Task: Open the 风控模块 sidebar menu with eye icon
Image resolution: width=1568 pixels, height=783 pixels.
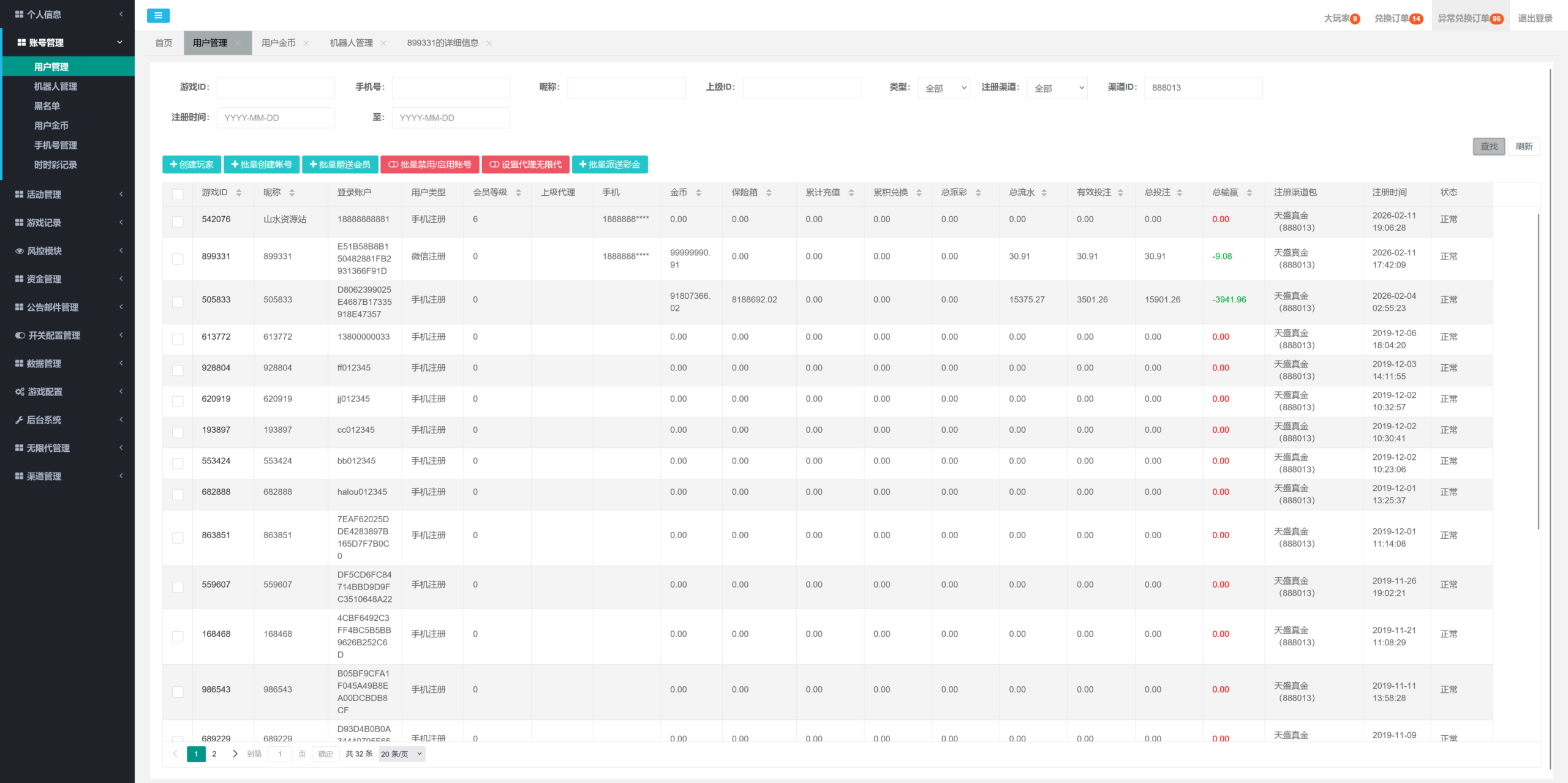Action: pos(45,251)
